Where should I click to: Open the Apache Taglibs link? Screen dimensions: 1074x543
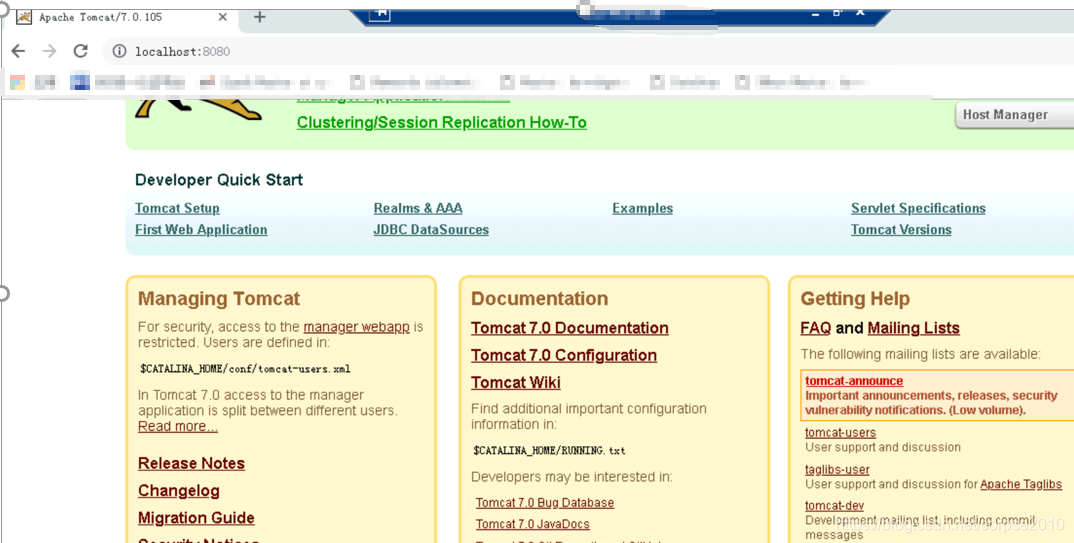tap(1021, 484)
